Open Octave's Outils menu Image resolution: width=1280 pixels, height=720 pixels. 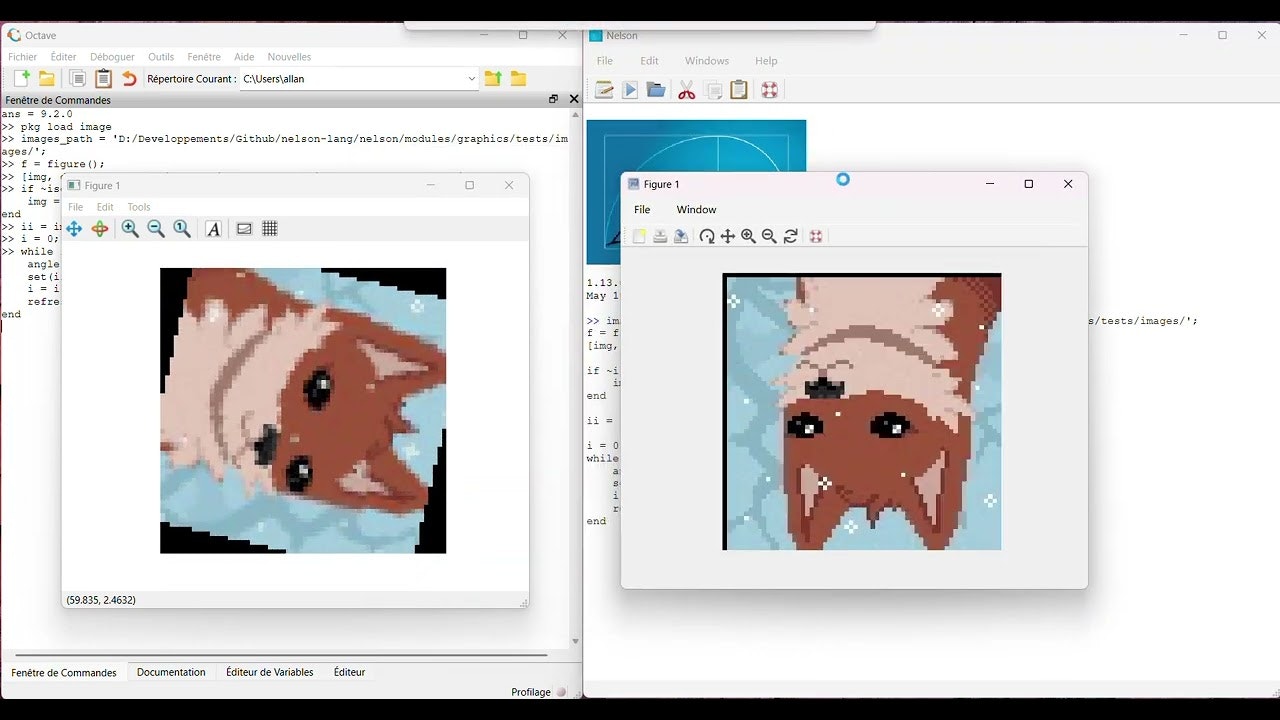click(x=161, y=57)
